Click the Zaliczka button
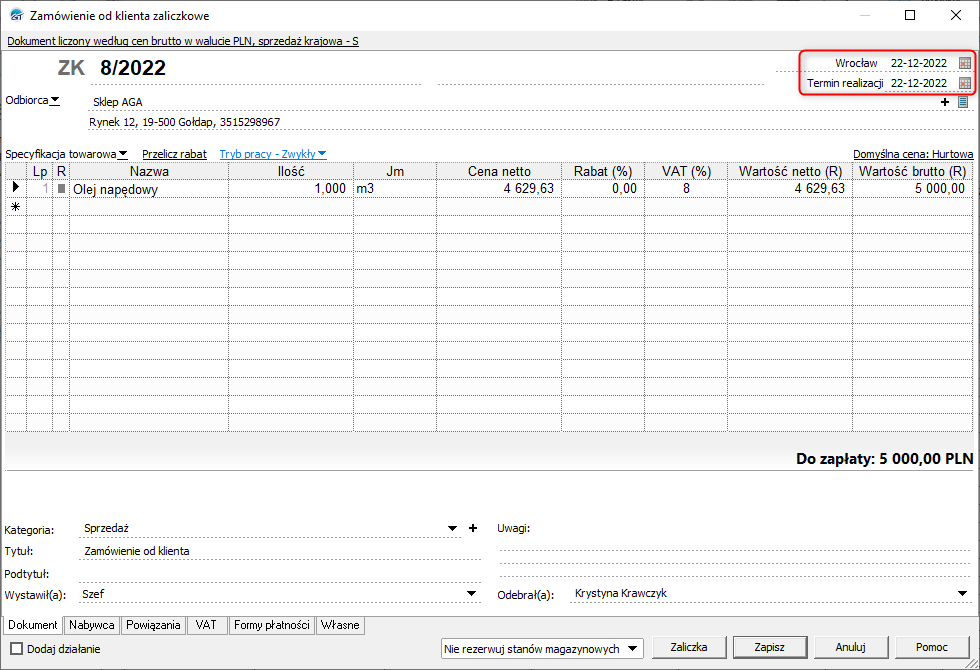This screenshot has width=980, height=670. click(x=689, y=648)
